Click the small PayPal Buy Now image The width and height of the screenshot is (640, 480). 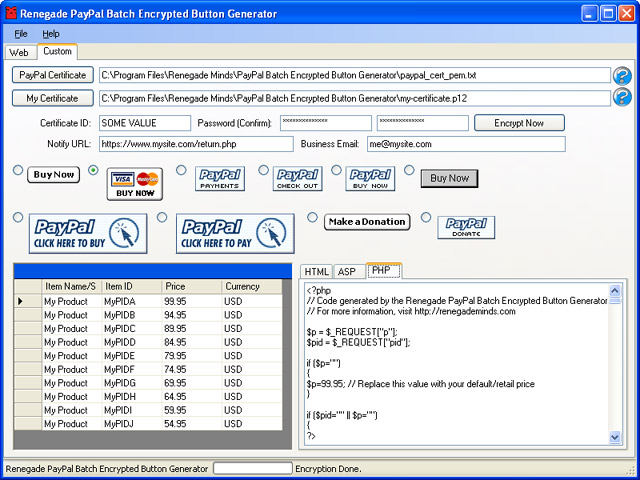point(370,179)
